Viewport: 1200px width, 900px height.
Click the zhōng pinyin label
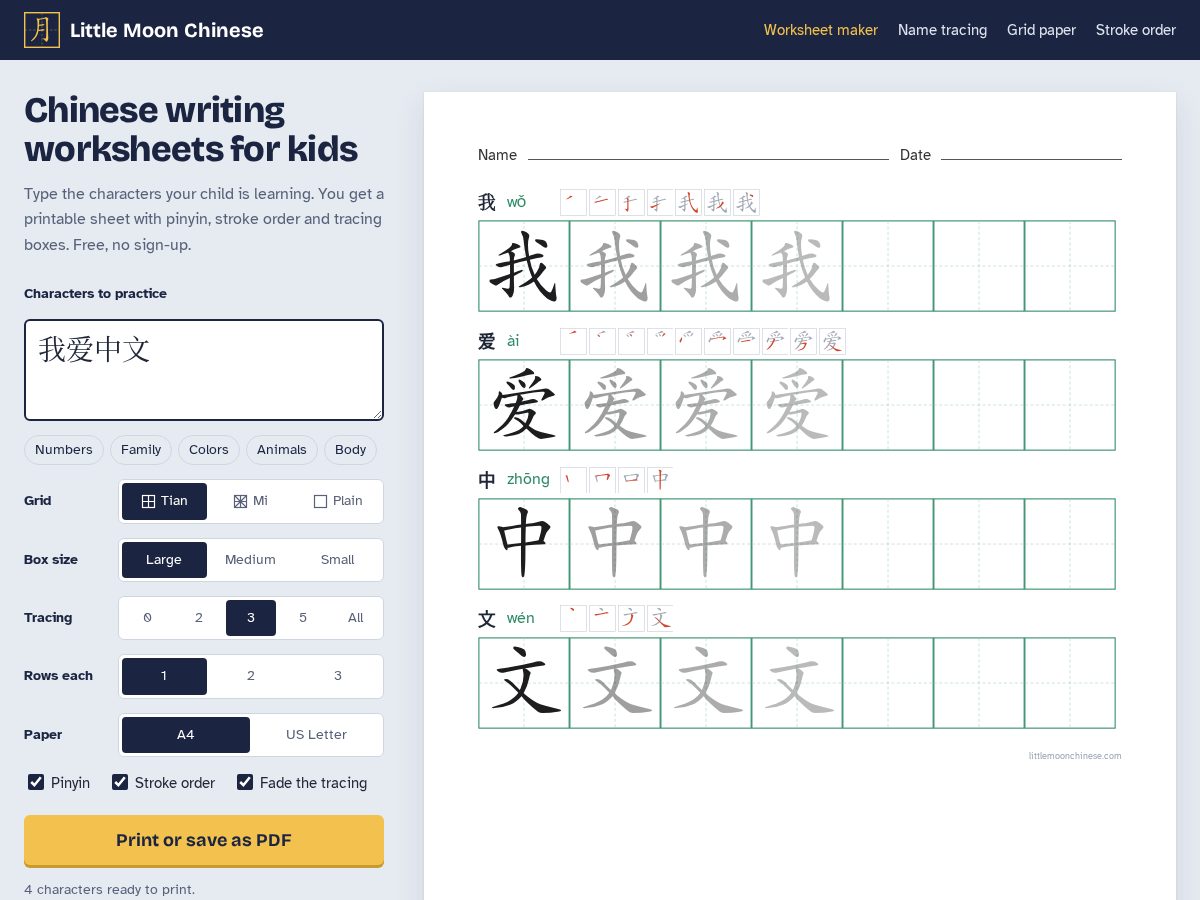(x=528, y=479)
